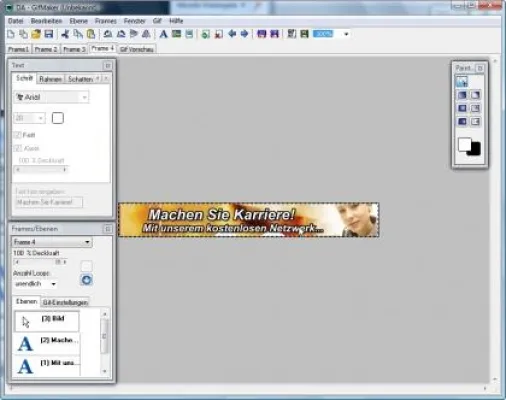506x400 pixels.
Task: Click the last of the four triangular icons before the text tool
Action: [146, 34]
